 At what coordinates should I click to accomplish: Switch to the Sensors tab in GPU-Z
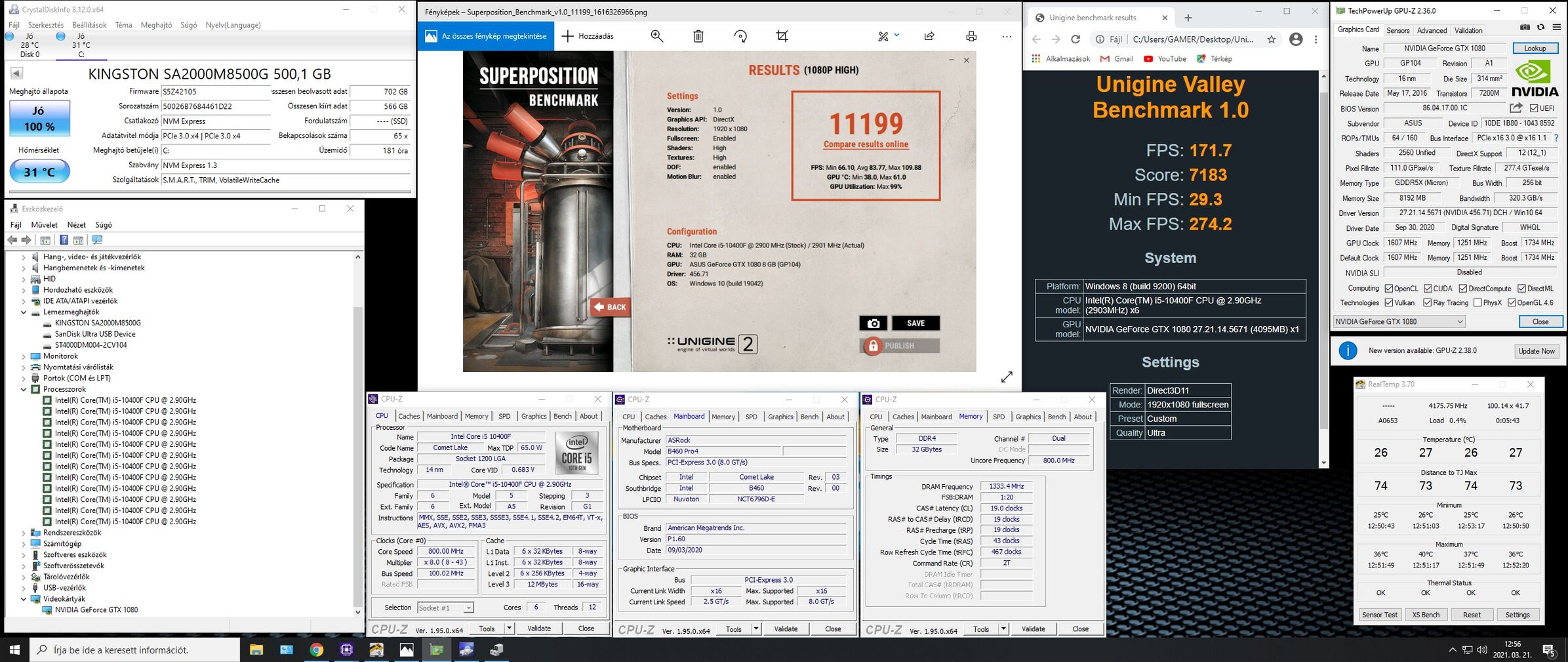pyautogui.click(x=1397, y=30)
